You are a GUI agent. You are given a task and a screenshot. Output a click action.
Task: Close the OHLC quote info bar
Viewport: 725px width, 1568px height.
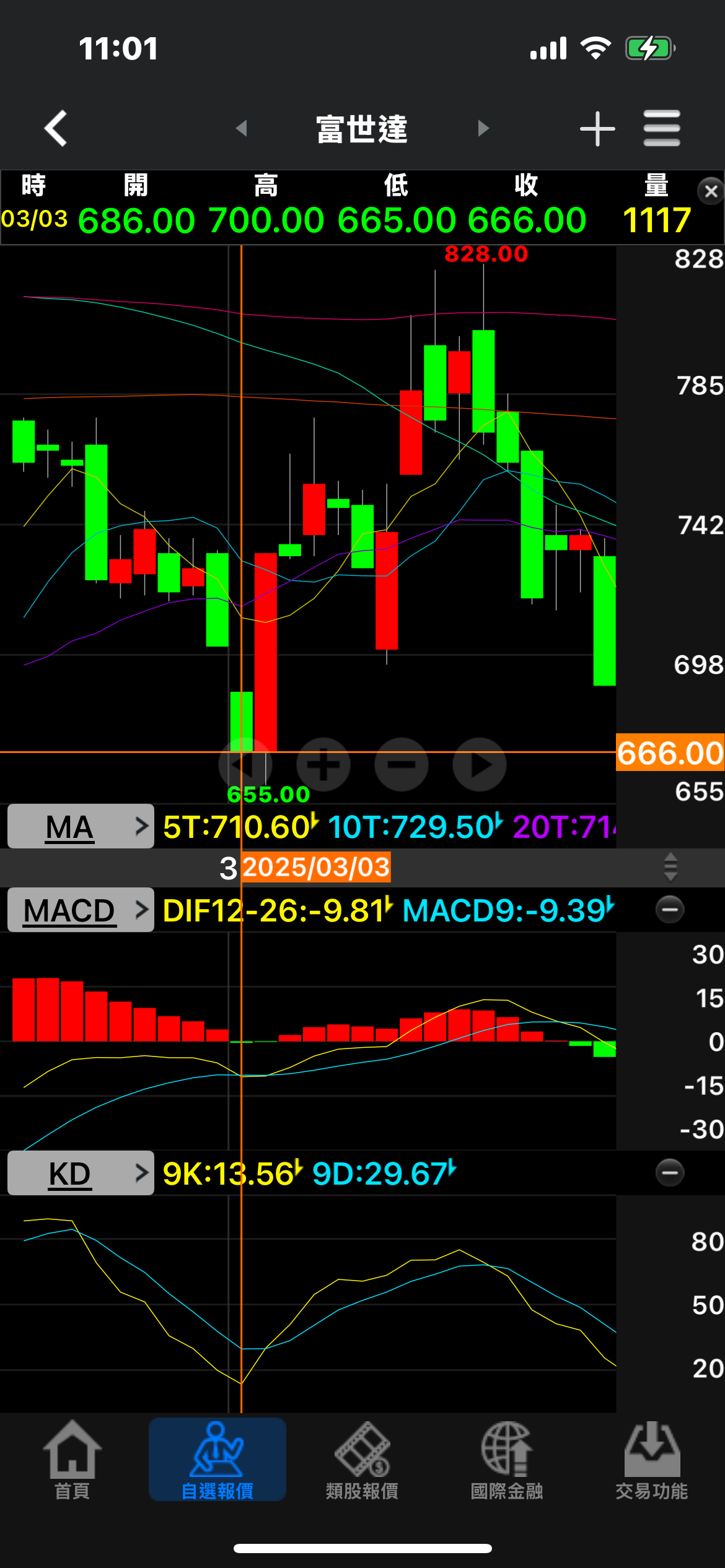pyautogui.click(x=711, y=191)
